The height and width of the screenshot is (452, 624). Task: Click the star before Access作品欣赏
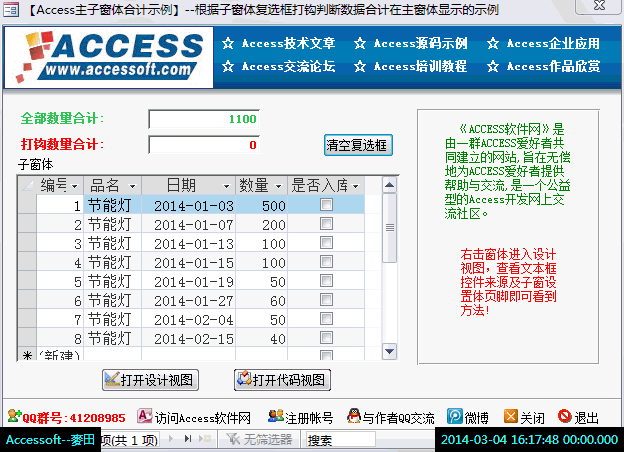(x=493, y=66)
